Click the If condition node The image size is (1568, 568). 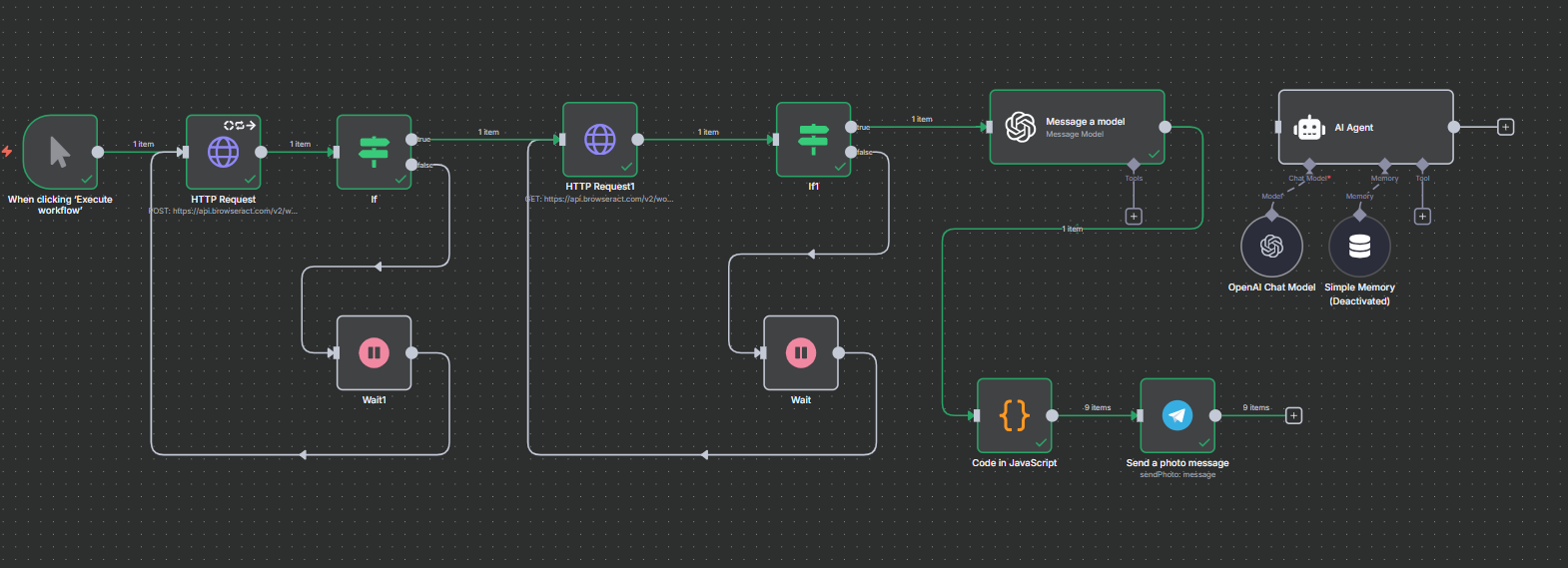pos(374,152)
